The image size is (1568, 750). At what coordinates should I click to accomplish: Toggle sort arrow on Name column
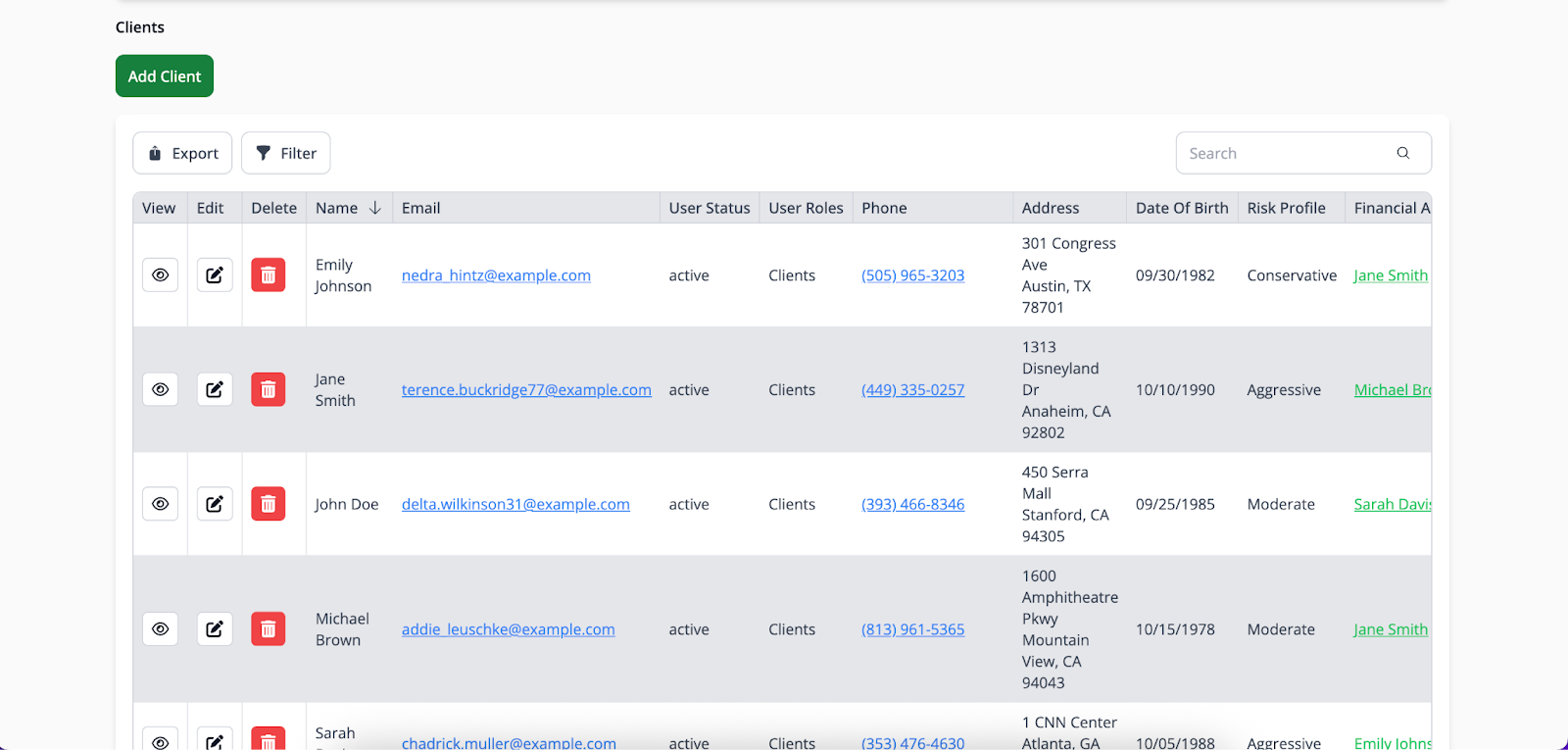pyautogui.click(x=375, y=208)
